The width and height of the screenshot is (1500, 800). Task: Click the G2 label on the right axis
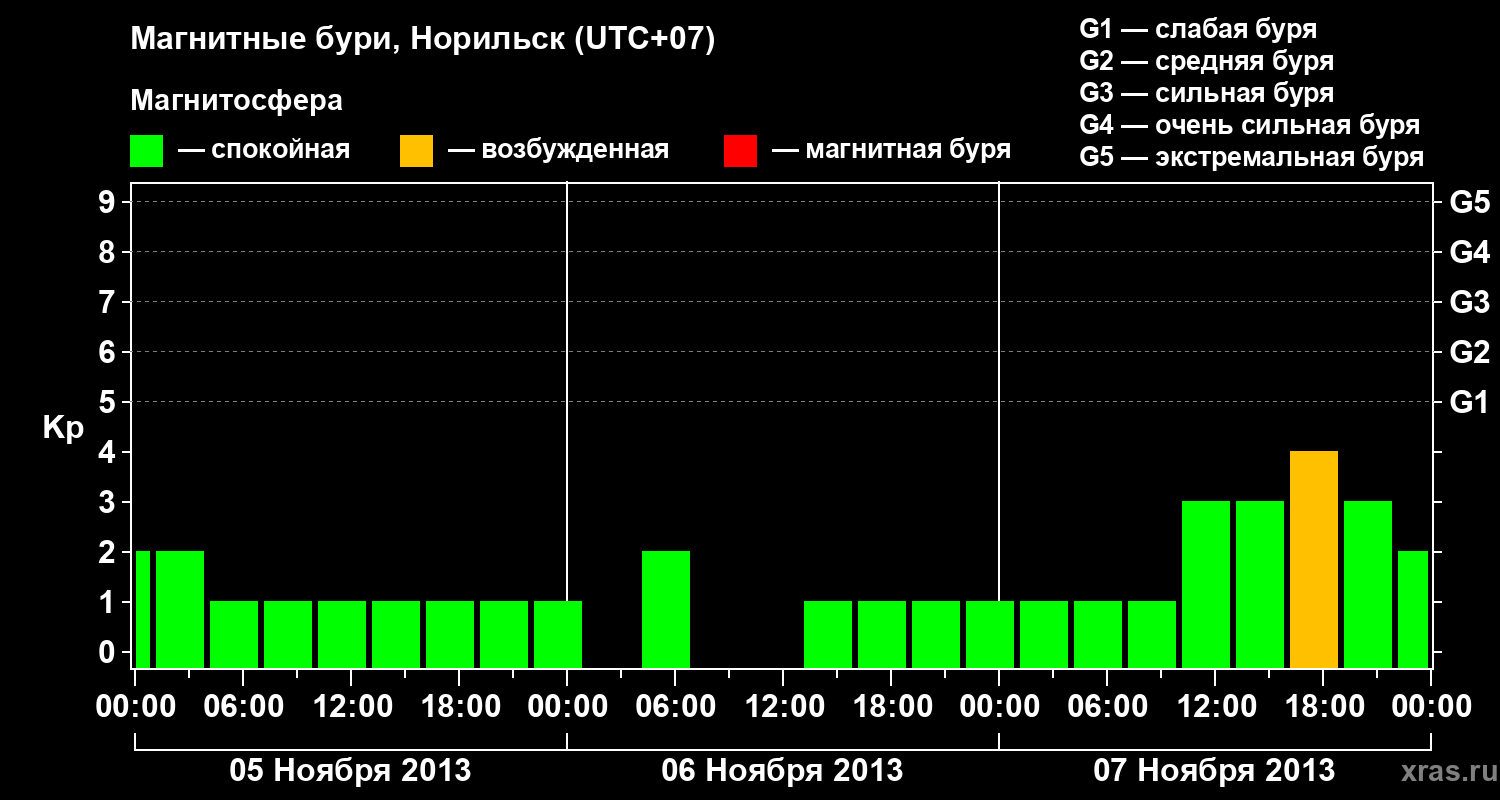[x=1470, y=352]
